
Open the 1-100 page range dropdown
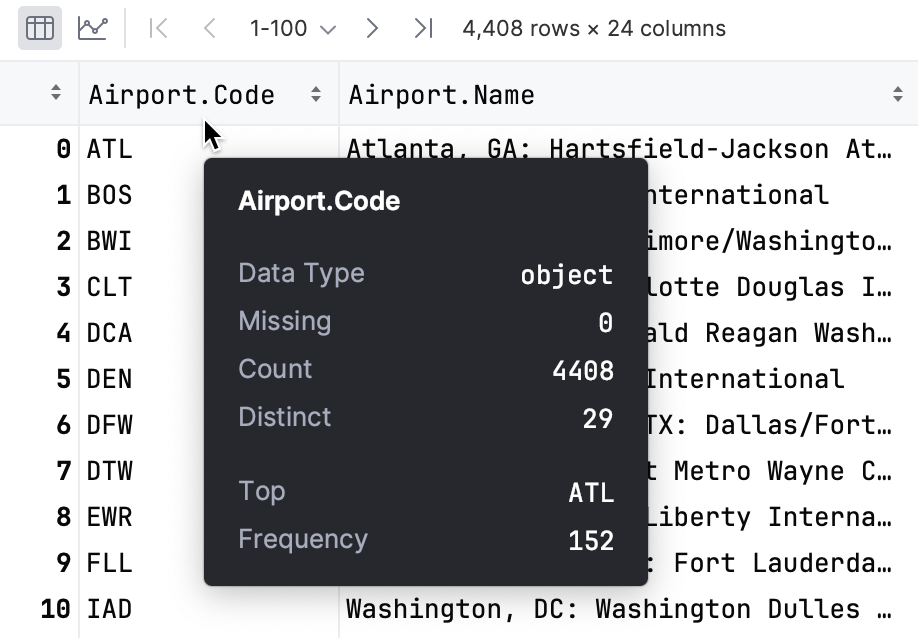click(292, 28)
